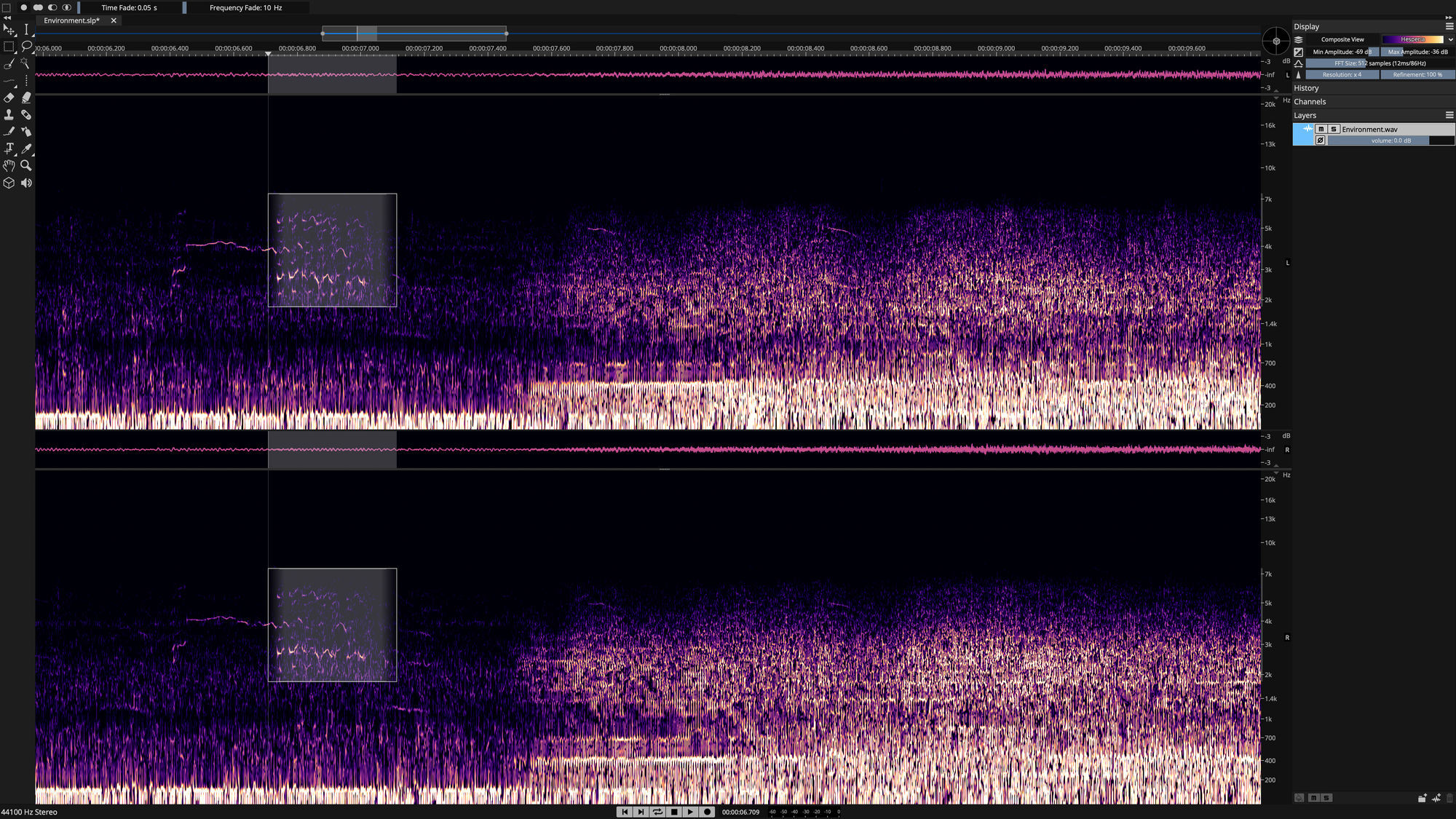
Task: Activate the Zoom magnifier tool
Action: coord(26,165)
